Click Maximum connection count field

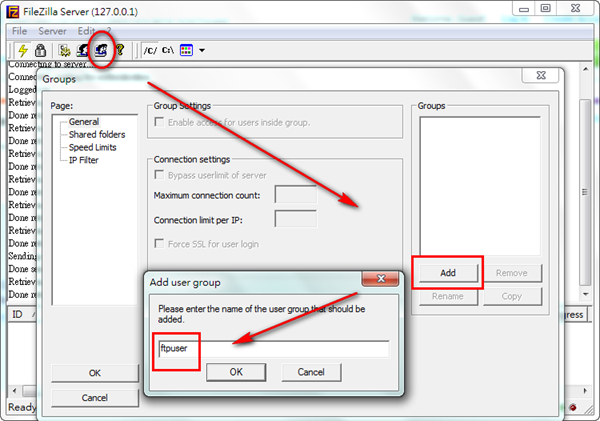tap(296, 195)
